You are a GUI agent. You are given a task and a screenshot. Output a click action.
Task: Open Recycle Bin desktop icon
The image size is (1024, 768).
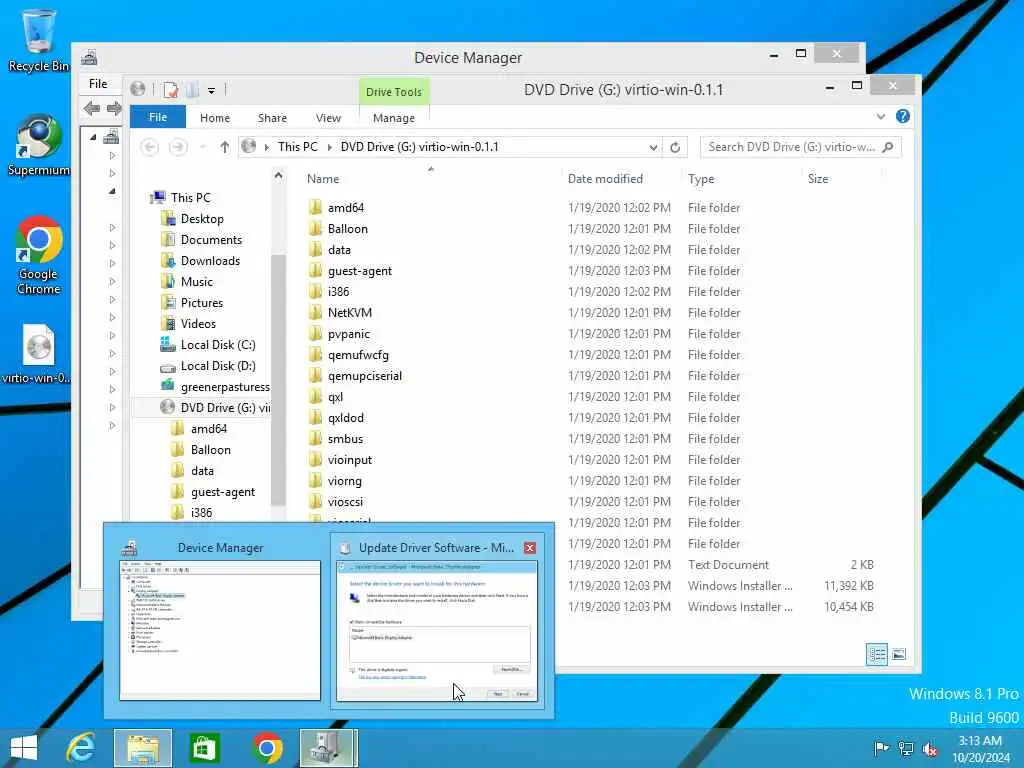[38, 40]
